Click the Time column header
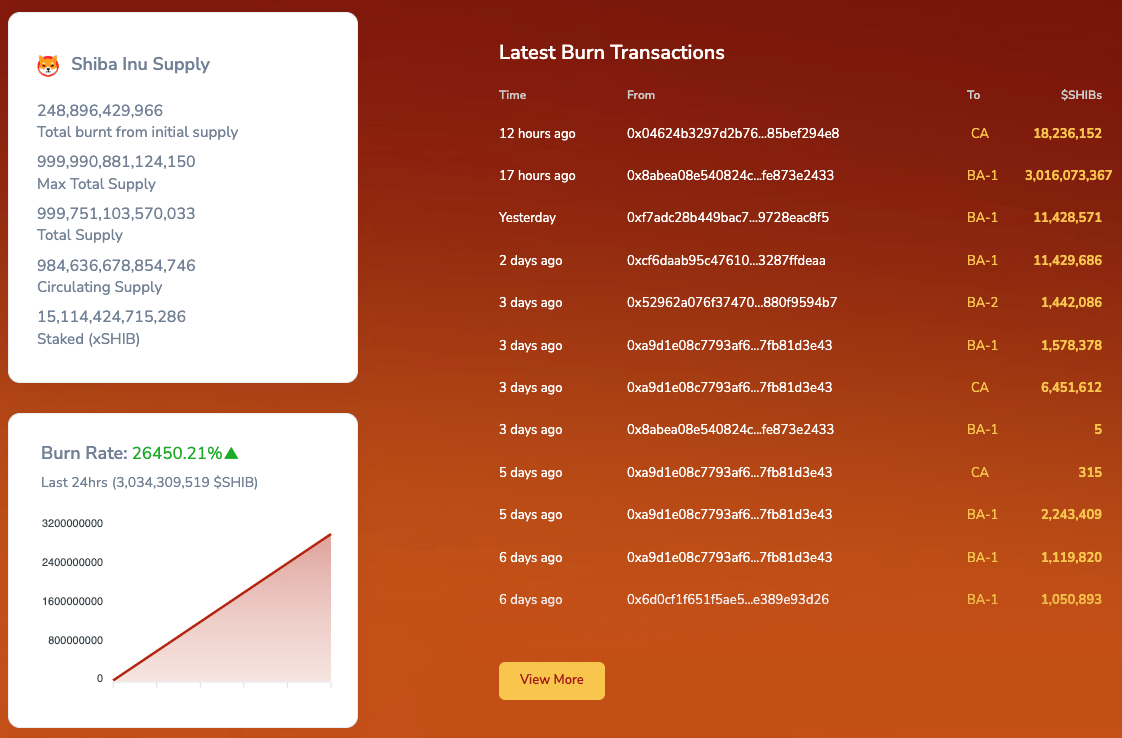This screenshot has width=1122, height=738. click(512, 95)
